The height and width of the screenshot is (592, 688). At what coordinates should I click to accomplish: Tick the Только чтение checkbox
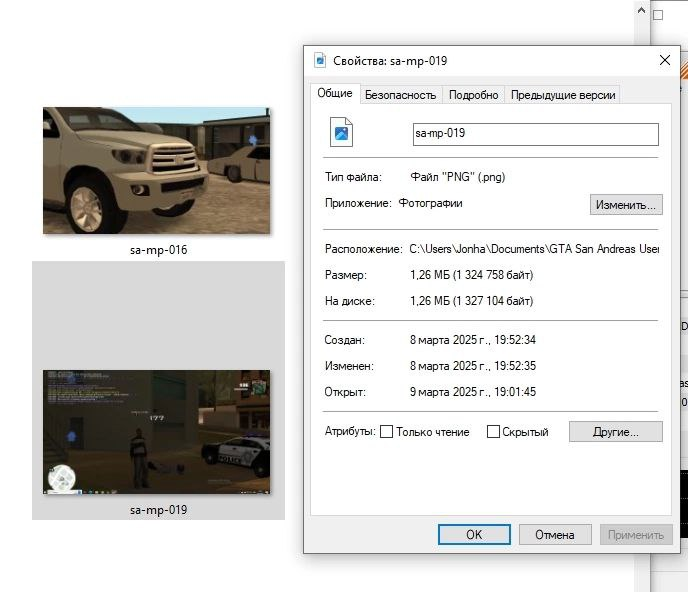387,432
